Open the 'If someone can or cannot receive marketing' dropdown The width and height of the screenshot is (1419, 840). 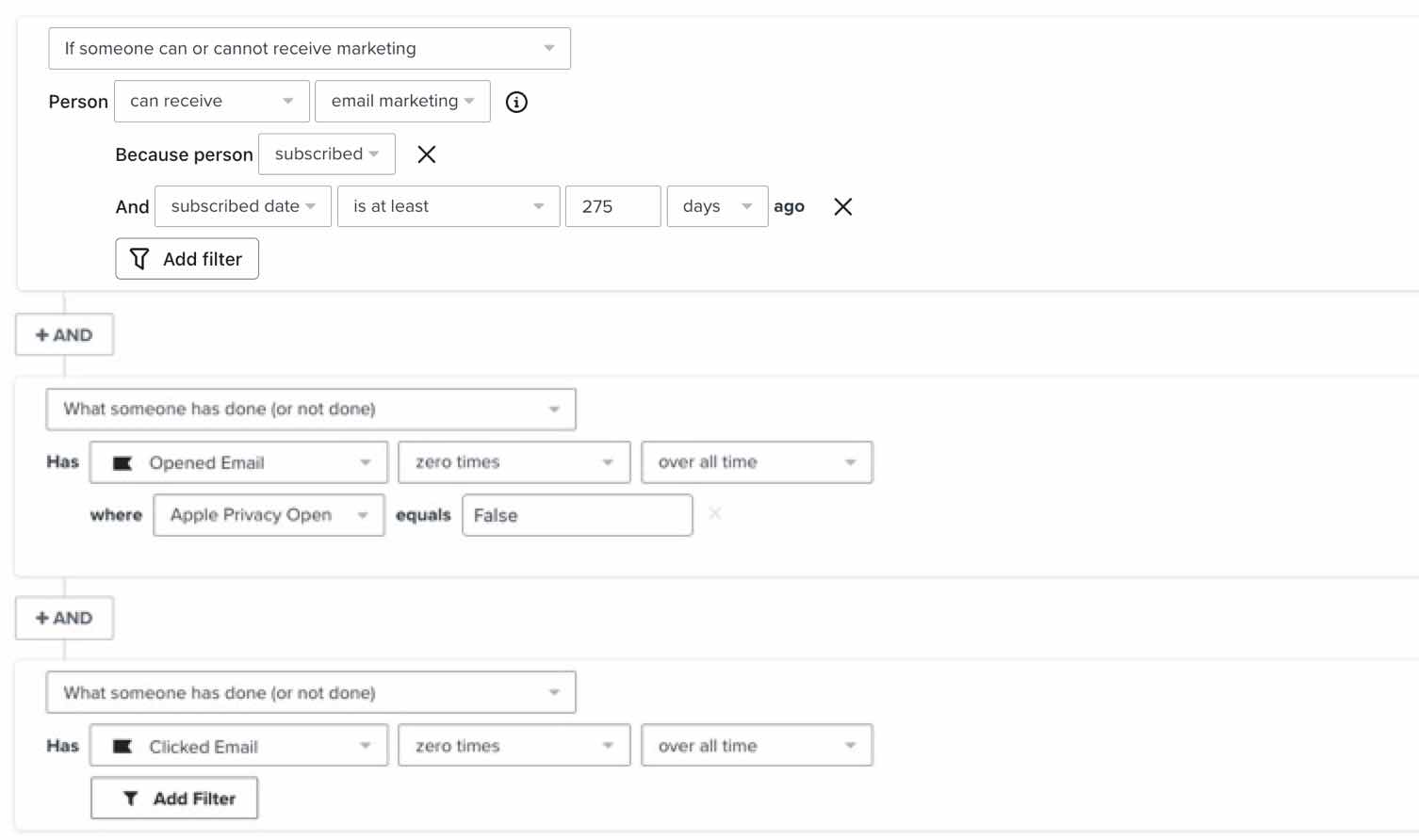pos(309,49)
